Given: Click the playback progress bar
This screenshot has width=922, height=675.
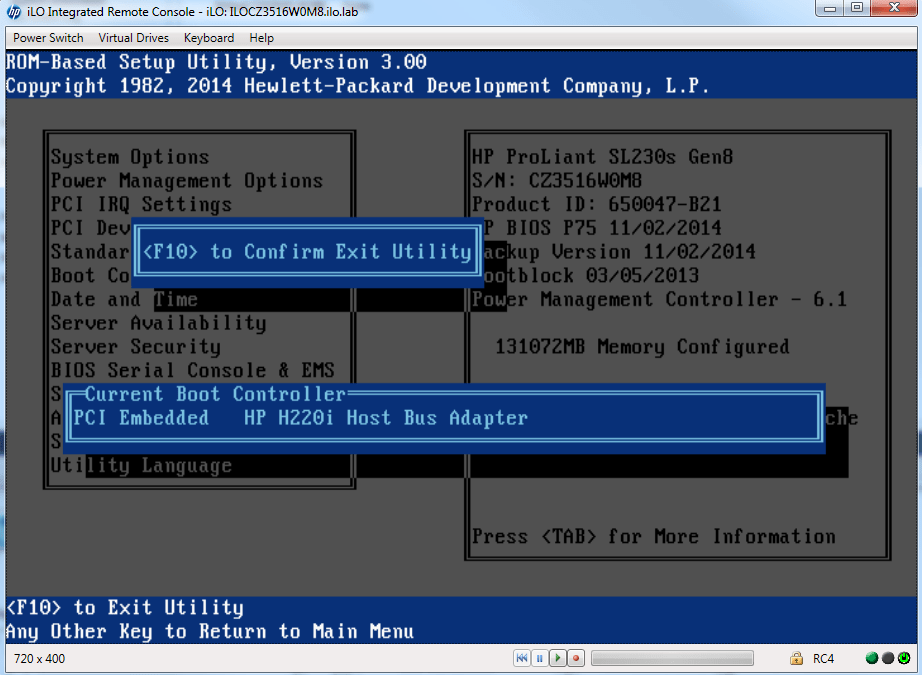Looking at the screenshot, I should (672, 658).
